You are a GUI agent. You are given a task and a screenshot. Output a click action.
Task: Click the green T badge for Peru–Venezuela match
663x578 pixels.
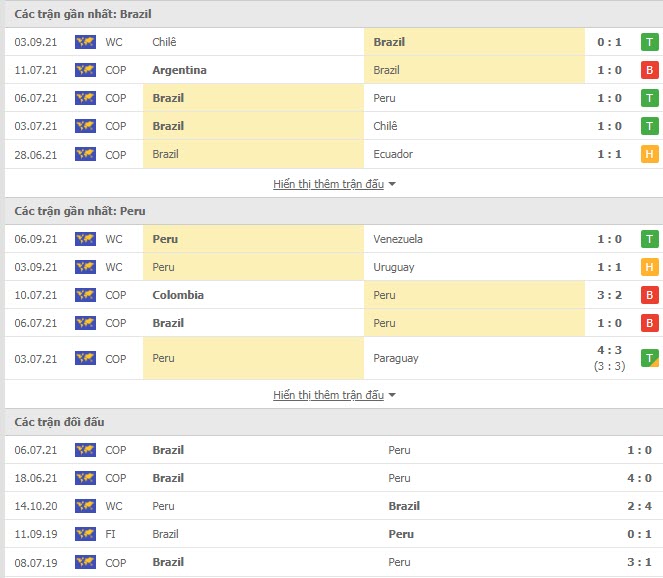[x=649, y=239]
